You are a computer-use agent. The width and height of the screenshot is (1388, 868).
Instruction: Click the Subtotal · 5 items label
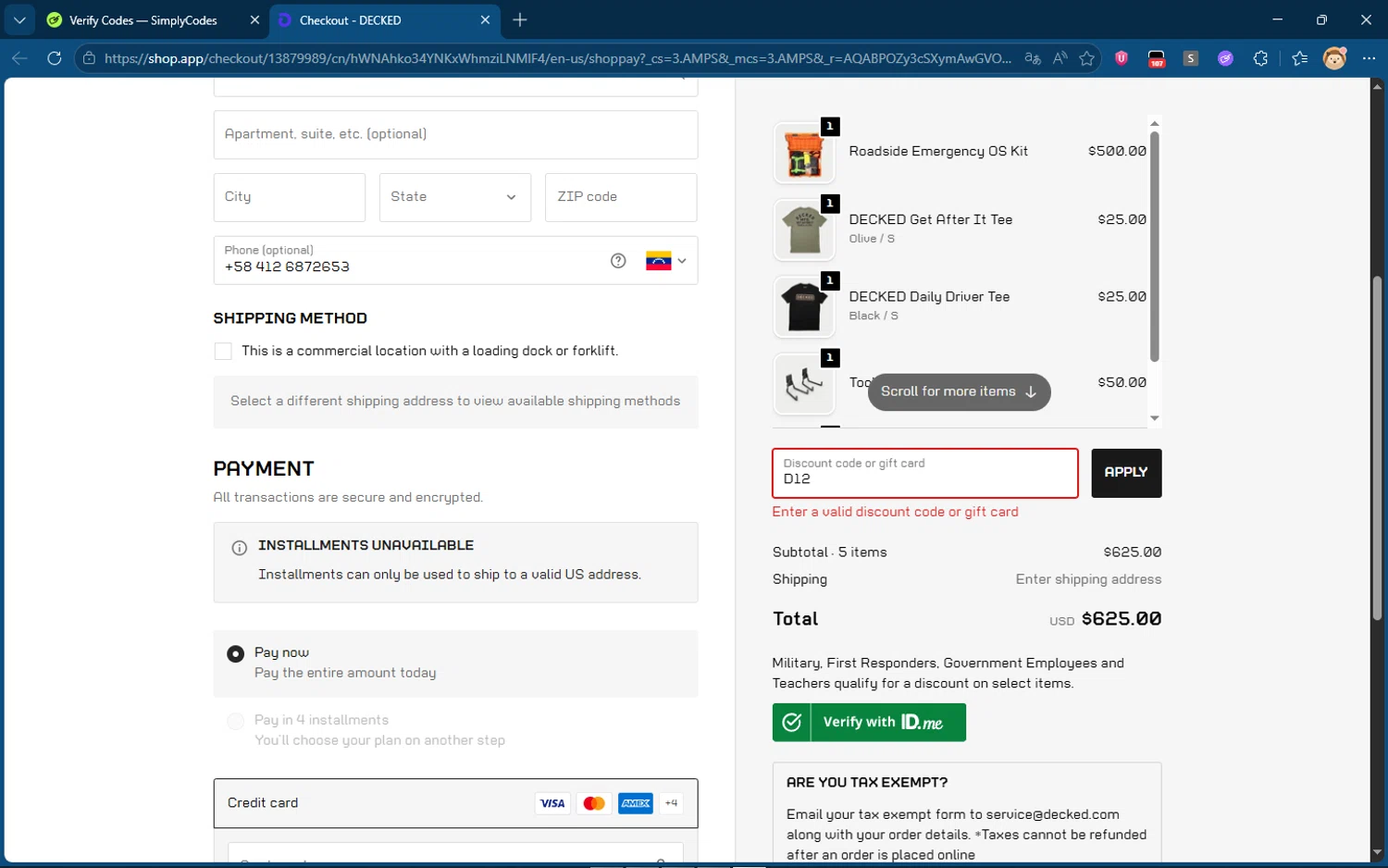[x=830, y=552]
